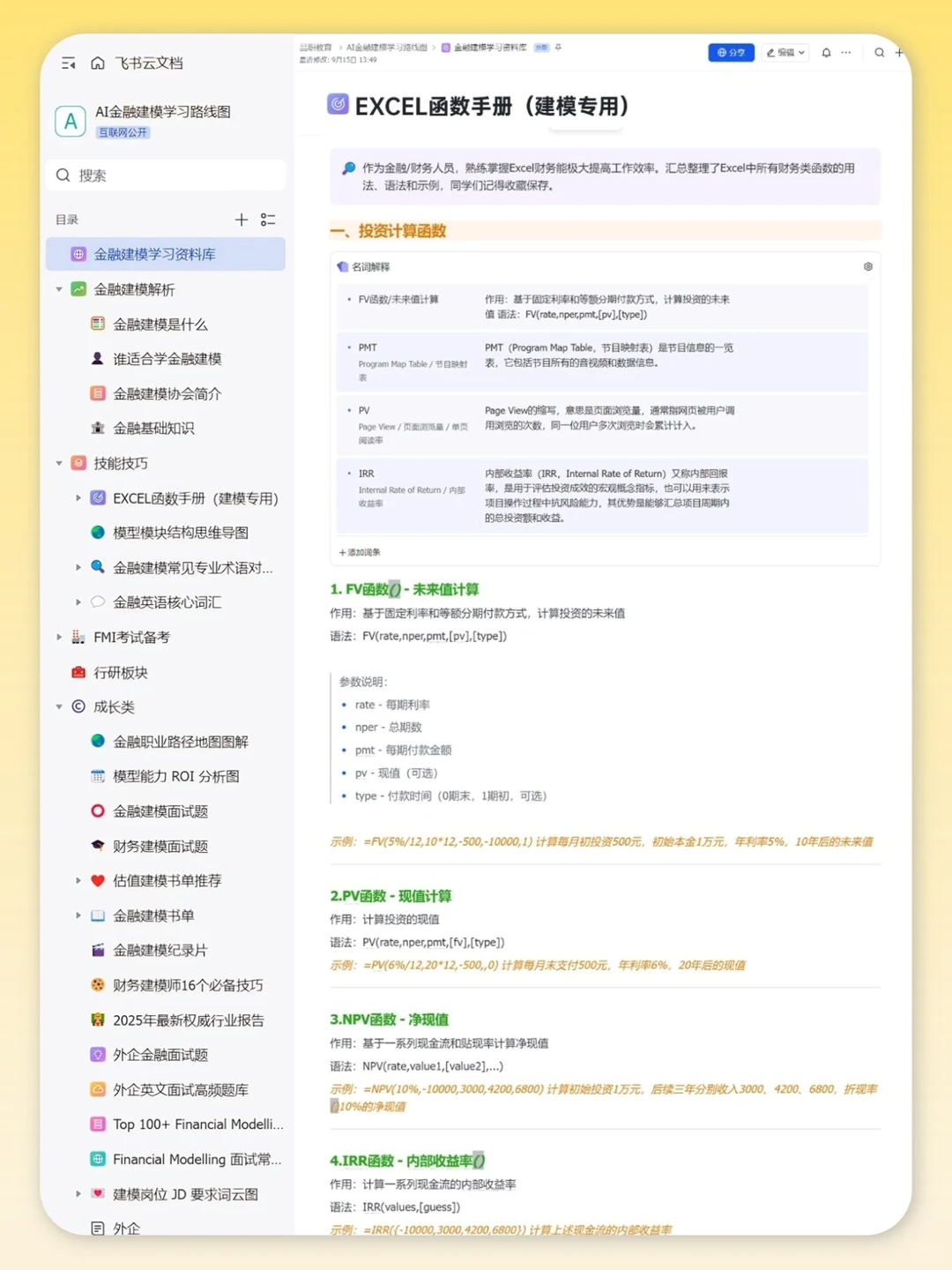The height and width of the screenshot is (1270, 952).
Task: Toggle the pin icon for this document
Action: coord(559,48)
